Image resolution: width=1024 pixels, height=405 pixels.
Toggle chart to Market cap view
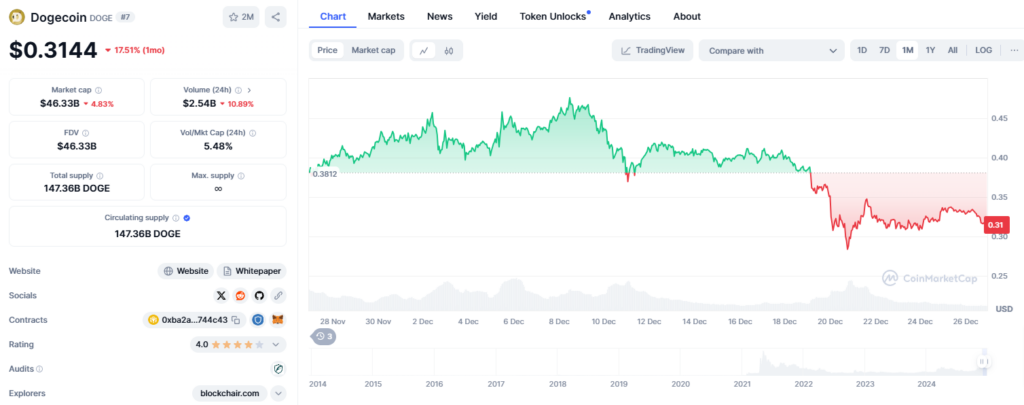[372, 51]
